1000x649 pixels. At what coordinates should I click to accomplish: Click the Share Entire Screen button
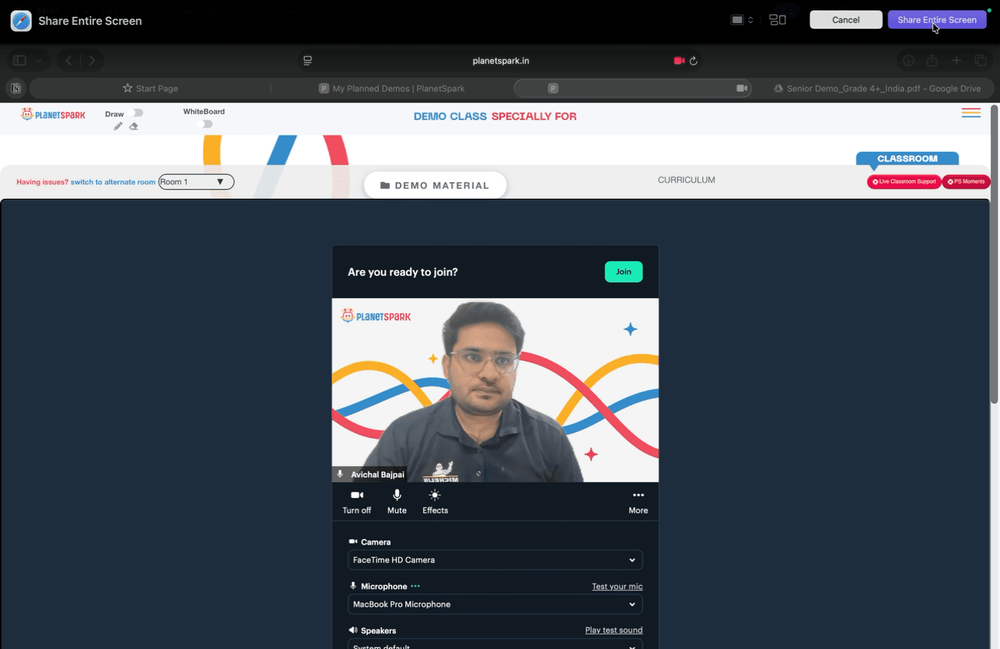tap(936, 20)
